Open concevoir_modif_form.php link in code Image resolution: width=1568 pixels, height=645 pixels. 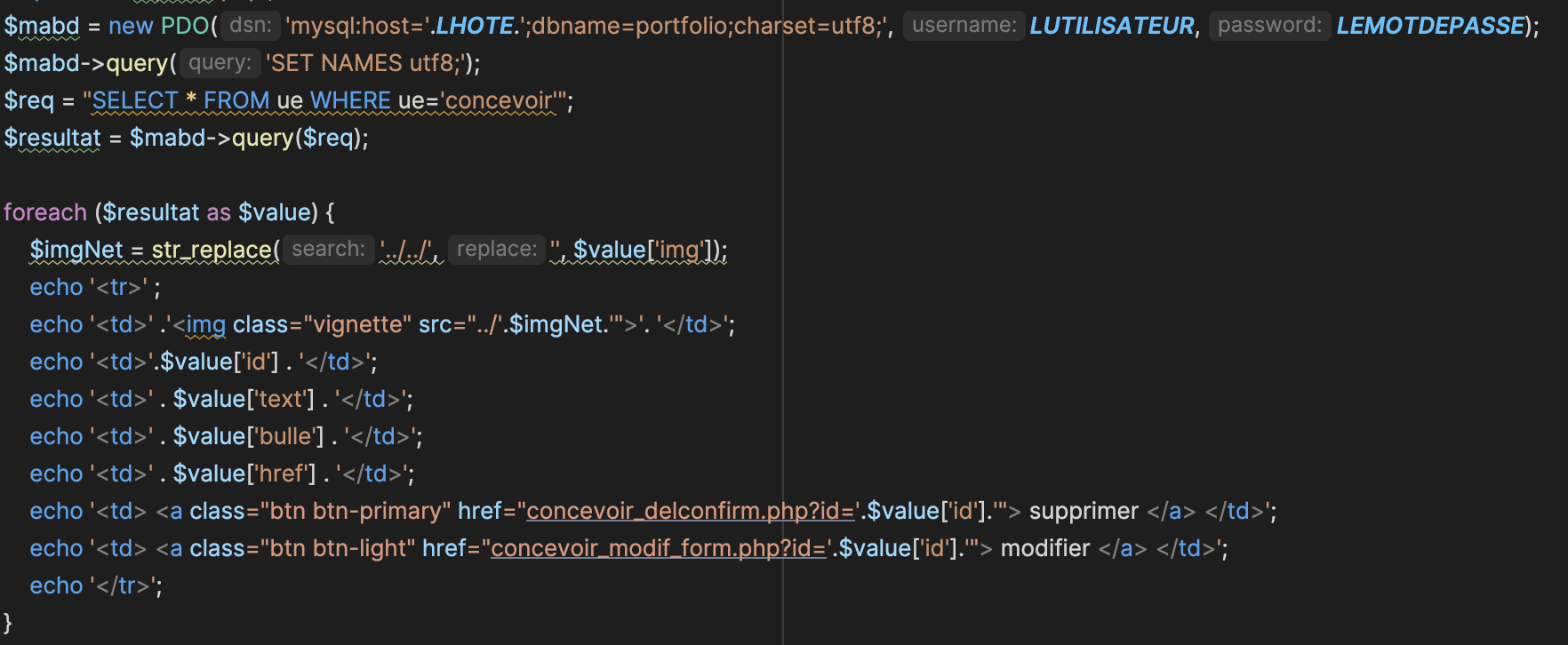[659, 548]
